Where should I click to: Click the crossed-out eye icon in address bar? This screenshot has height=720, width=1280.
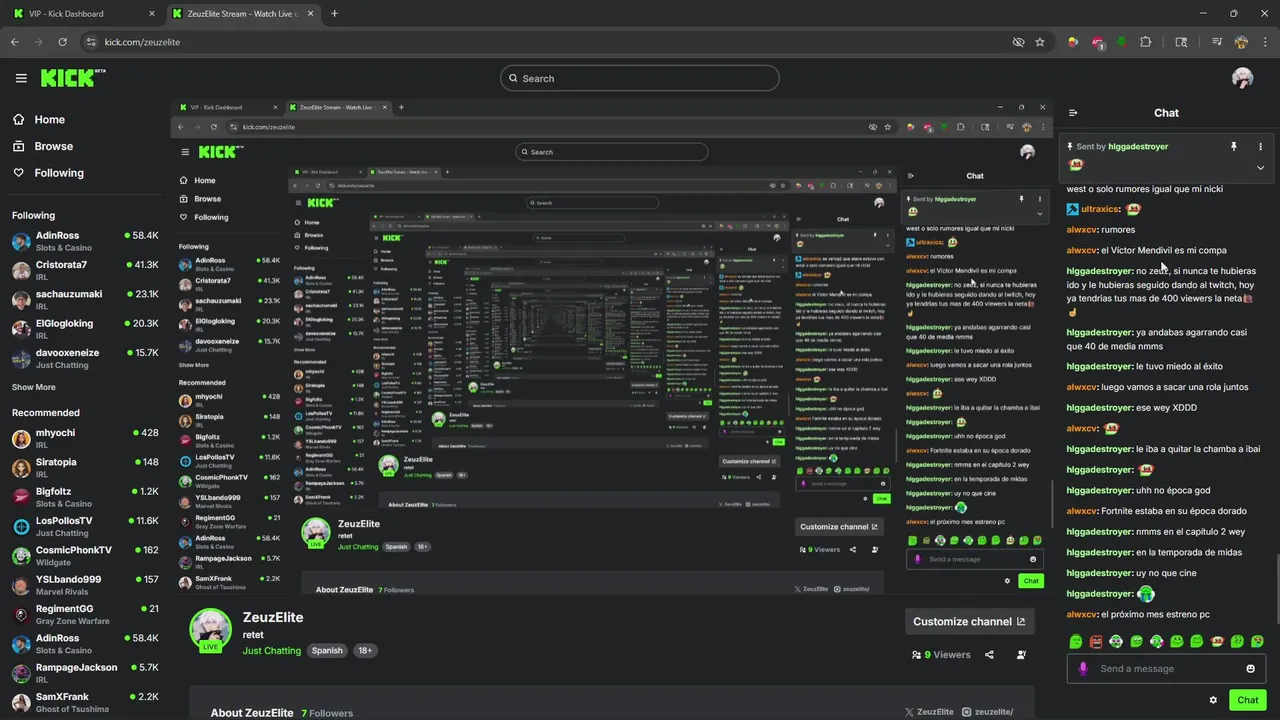pyautogui.click(x=1018, y=42)
